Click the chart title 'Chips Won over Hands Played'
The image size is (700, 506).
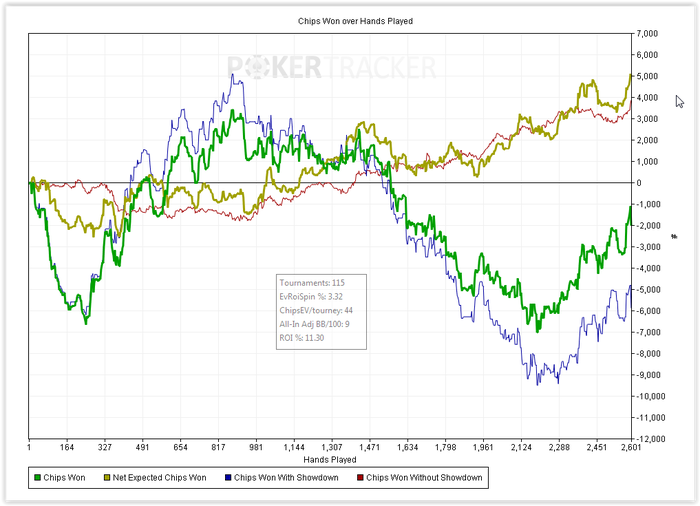point(355,21)
